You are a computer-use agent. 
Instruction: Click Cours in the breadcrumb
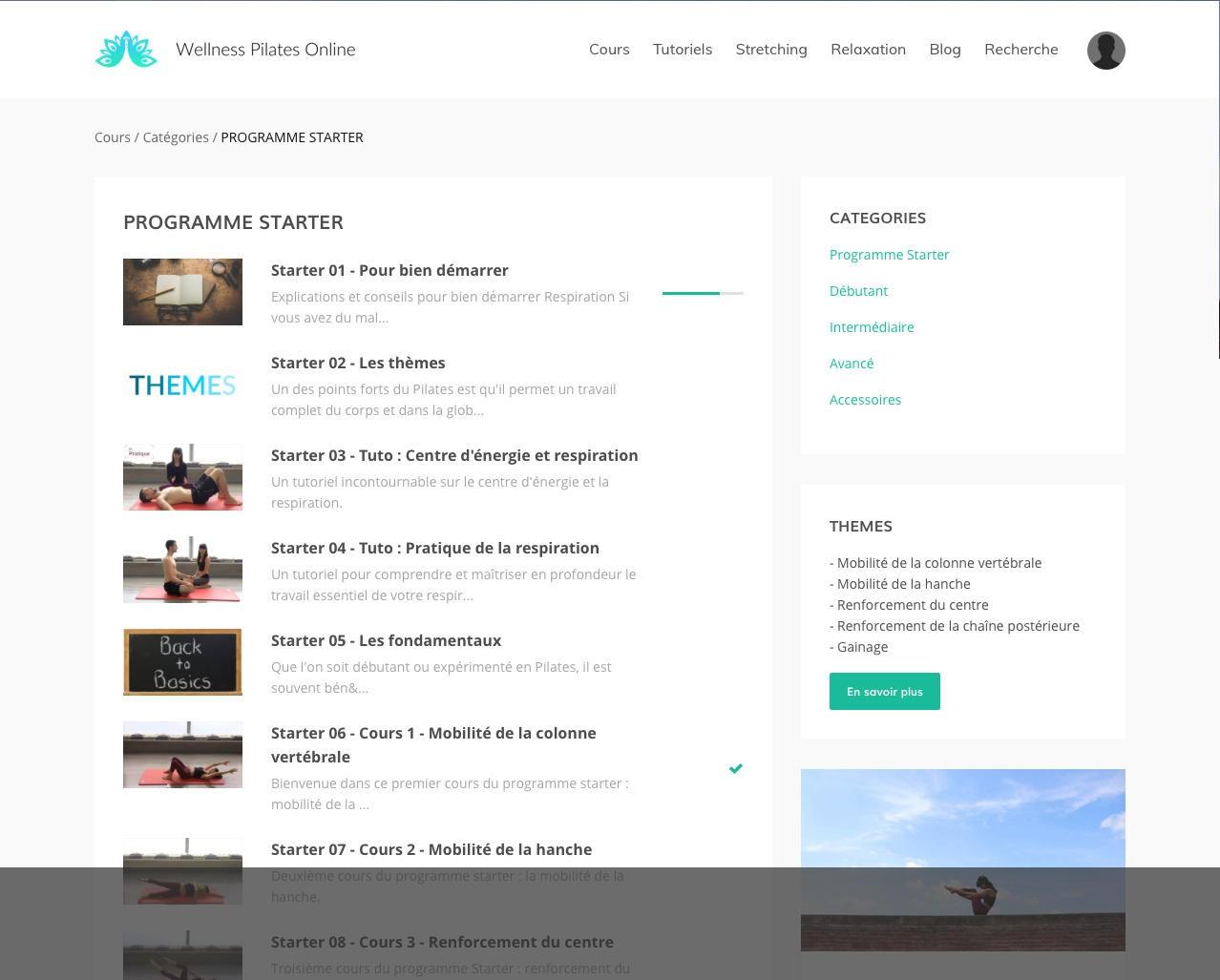pos(113,137)
